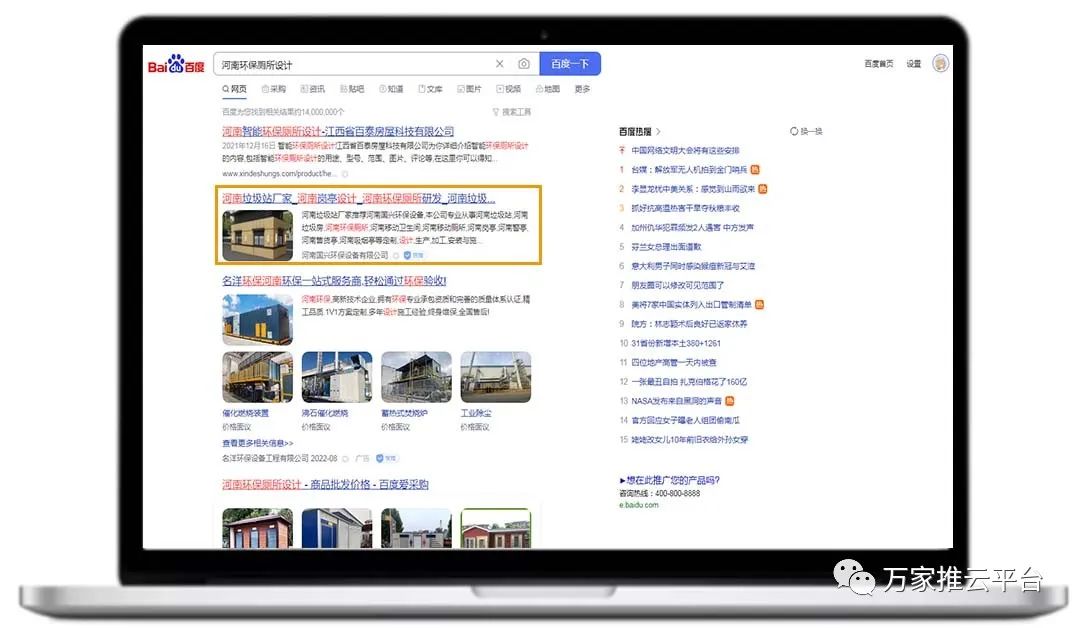Click inside the search input field
The image size is (1080, 628).
pyautogui.click(x=350, y=64)
